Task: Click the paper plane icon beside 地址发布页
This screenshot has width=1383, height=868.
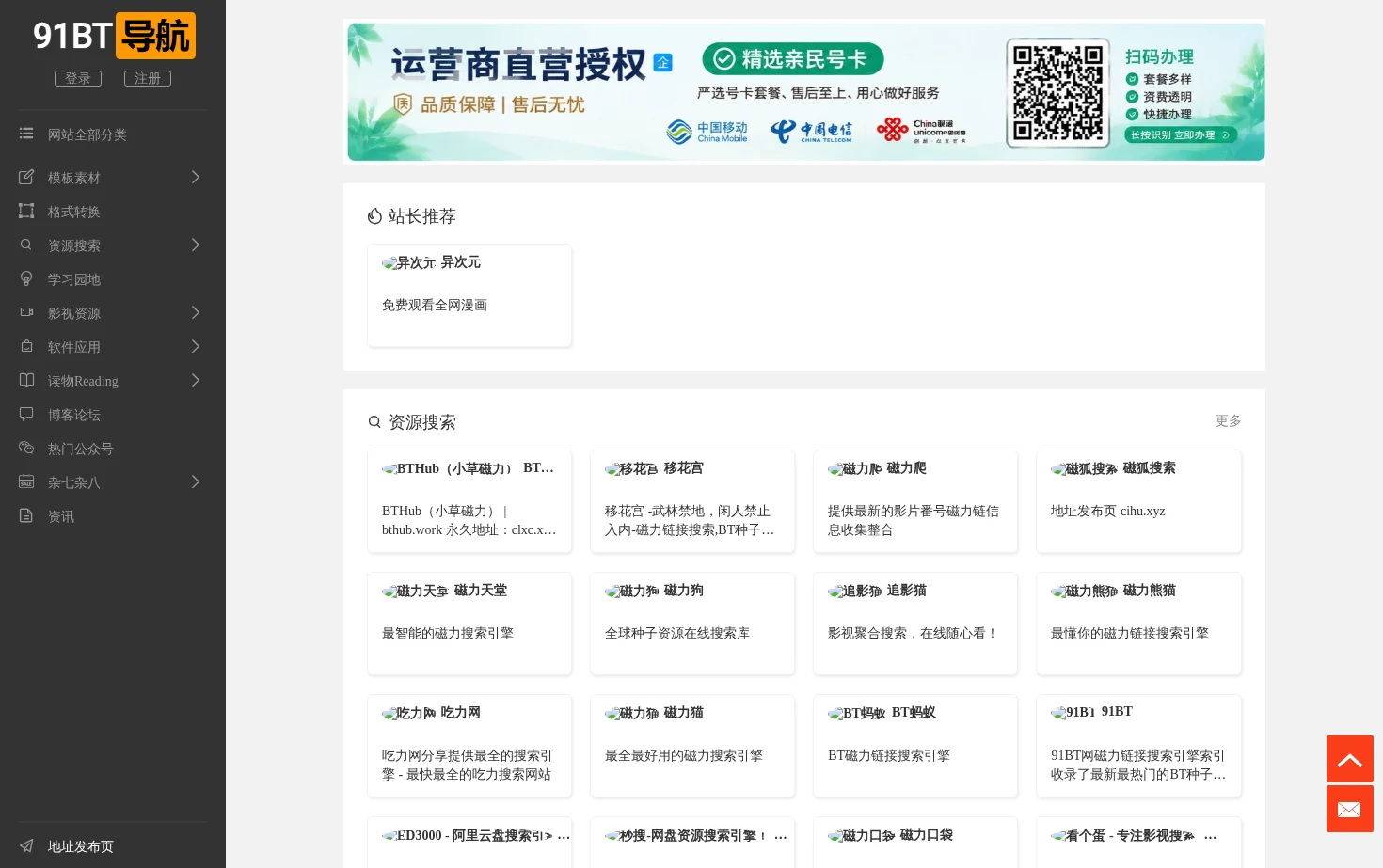Action: (x=26, y=845)
